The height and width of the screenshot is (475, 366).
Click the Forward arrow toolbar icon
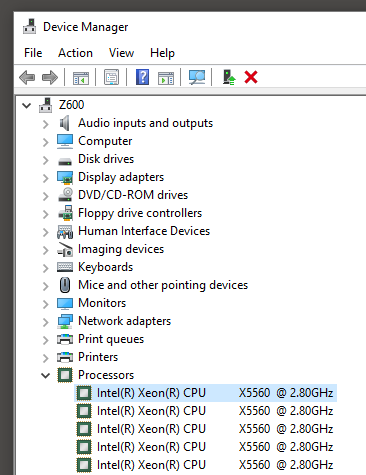(50, 77)
